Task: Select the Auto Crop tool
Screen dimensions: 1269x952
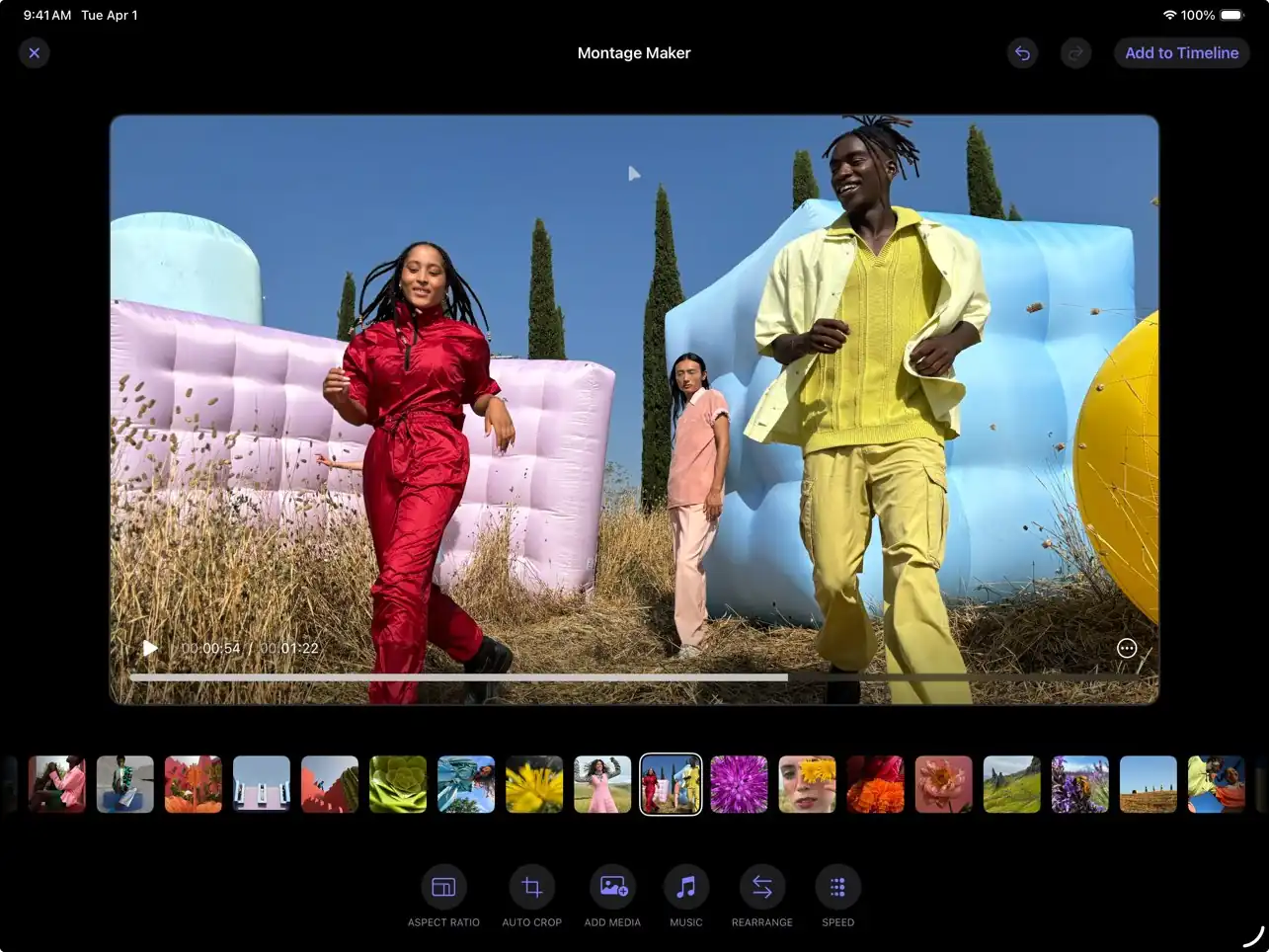Action: 531,887
